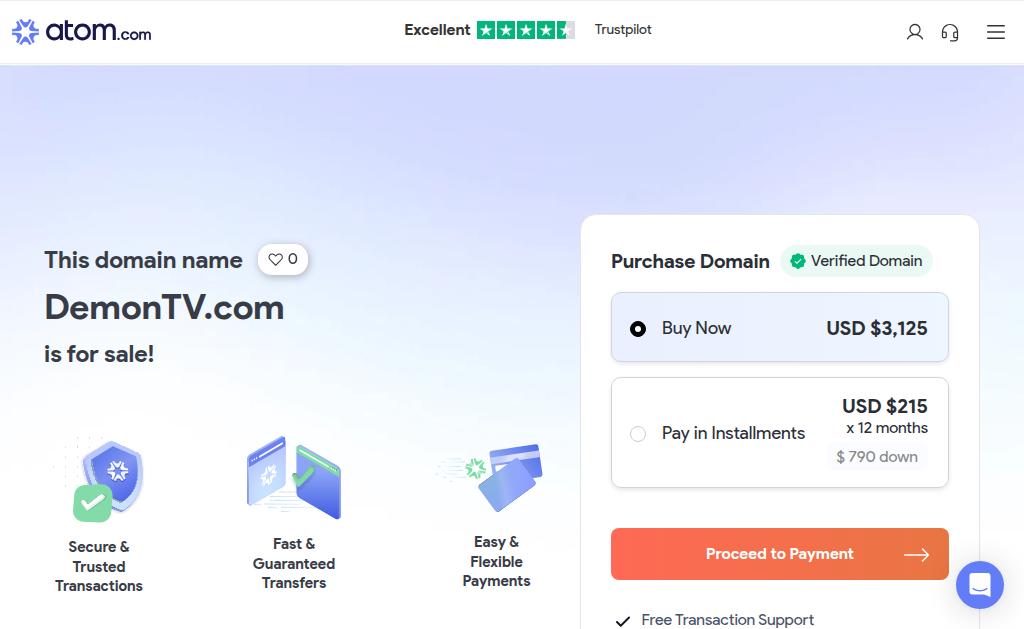Viewport: 1024px width, 629px height.
Task: Click the atom.com wordmark text
Action: coord(99,31)
